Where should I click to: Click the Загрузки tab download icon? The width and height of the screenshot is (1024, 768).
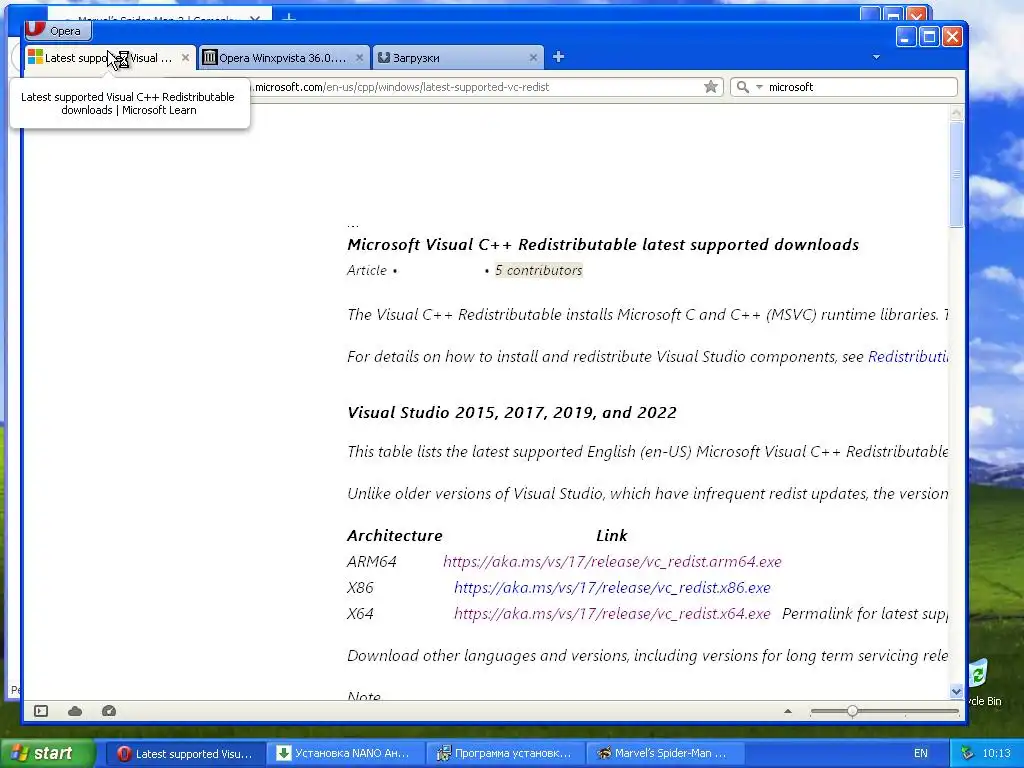(384, 57)
